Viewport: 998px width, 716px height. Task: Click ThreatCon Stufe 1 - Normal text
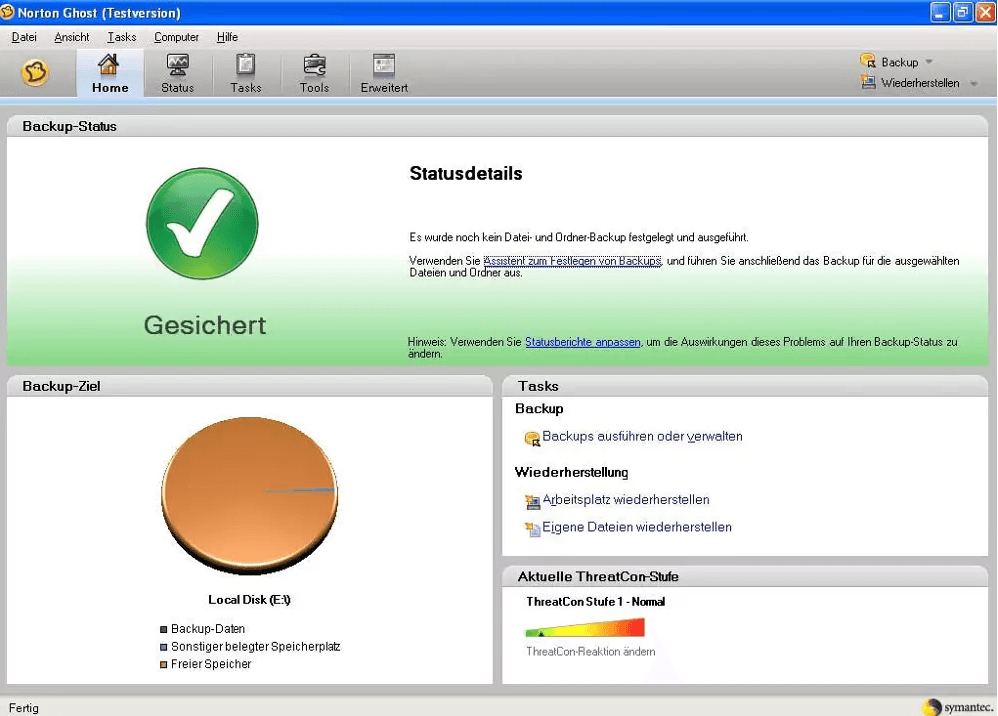point(596,601)
